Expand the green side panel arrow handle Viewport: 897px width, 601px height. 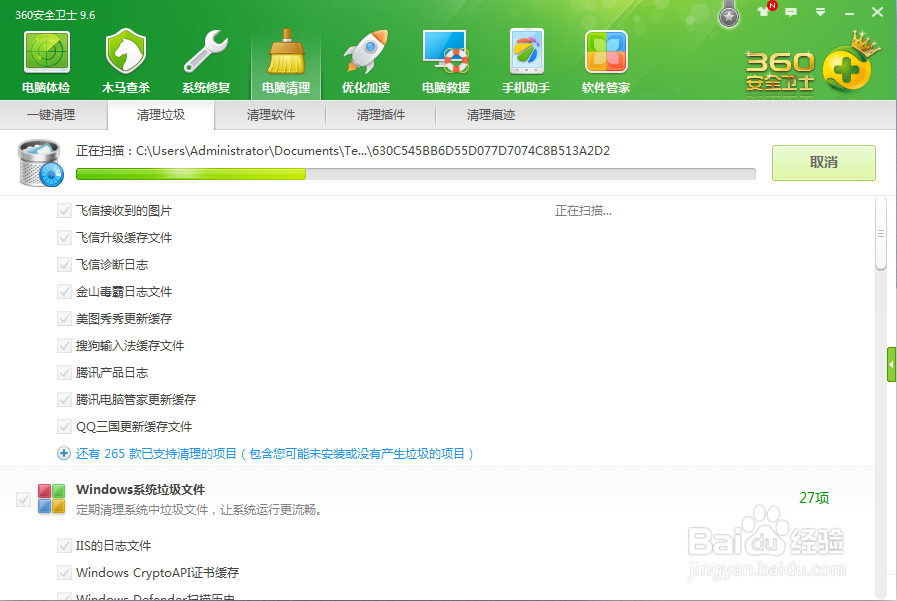(891, 364)
